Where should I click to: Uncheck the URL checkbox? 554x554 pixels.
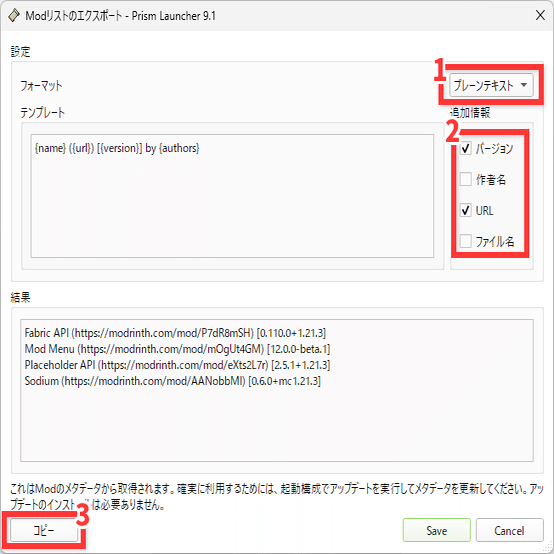tap(465, 211)
